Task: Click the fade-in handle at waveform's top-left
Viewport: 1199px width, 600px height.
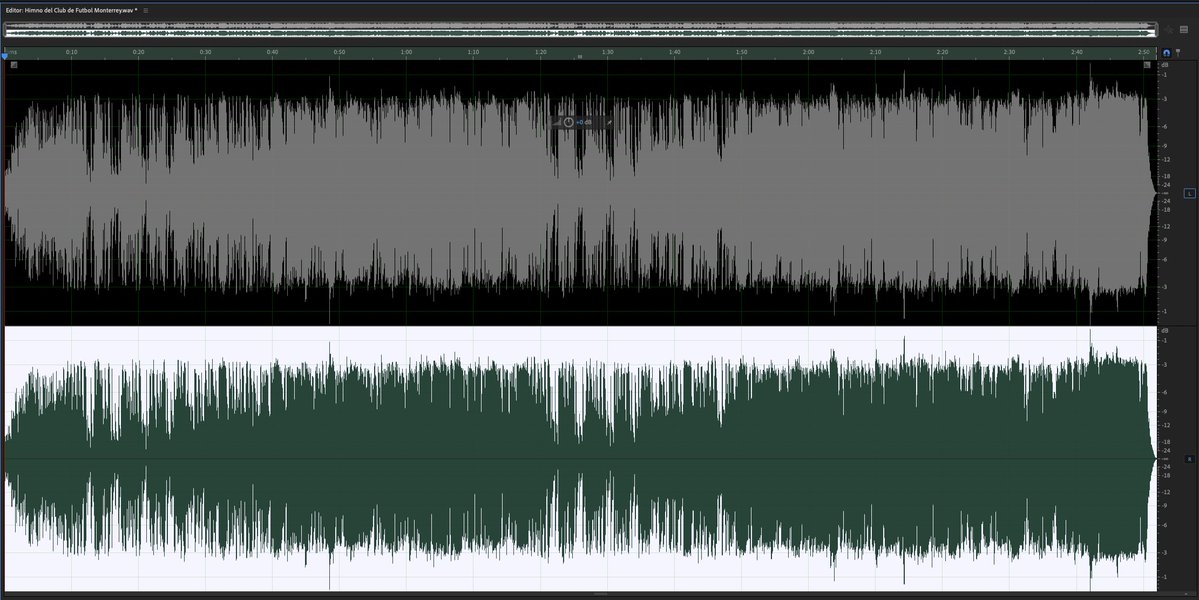Action: click(14, 65)
